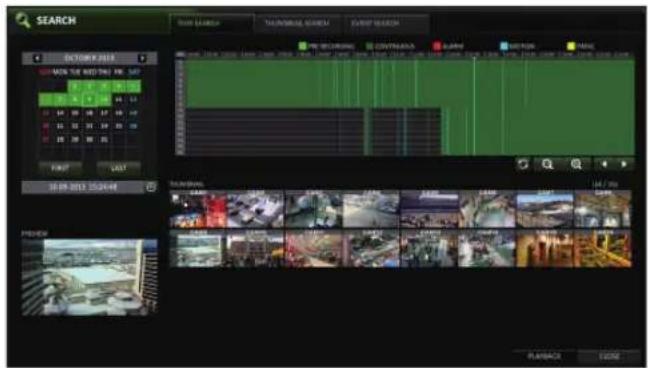
Task: Close the search window
Action: click(x=609, y=356)
